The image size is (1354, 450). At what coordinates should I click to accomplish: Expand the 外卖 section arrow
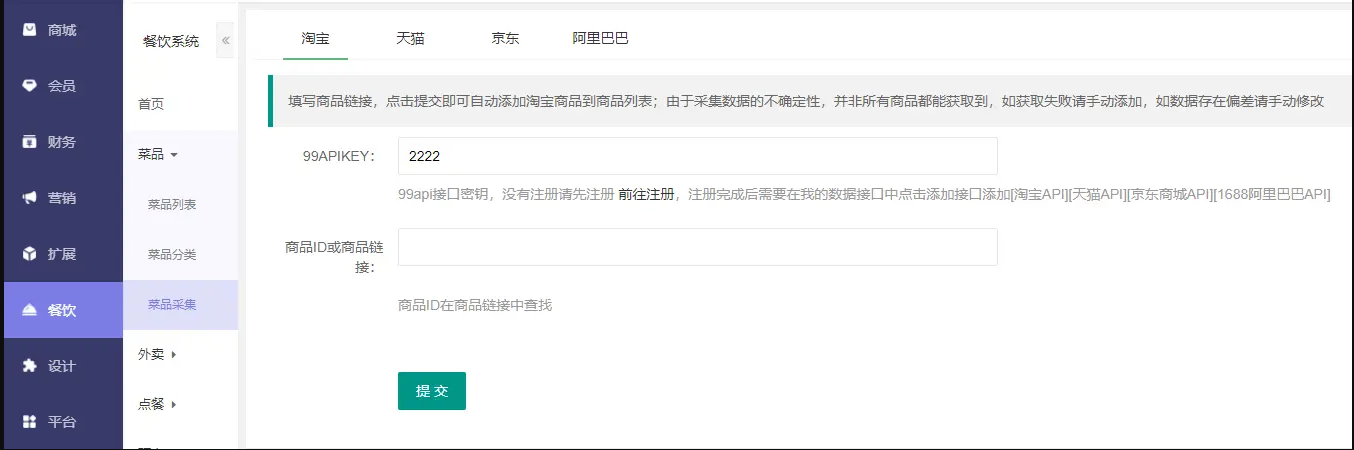(174, 354)
